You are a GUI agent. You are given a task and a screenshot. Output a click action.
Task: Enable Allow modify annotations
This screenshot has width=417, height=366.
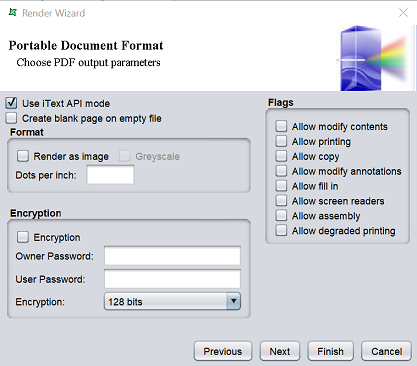point(281,171)
